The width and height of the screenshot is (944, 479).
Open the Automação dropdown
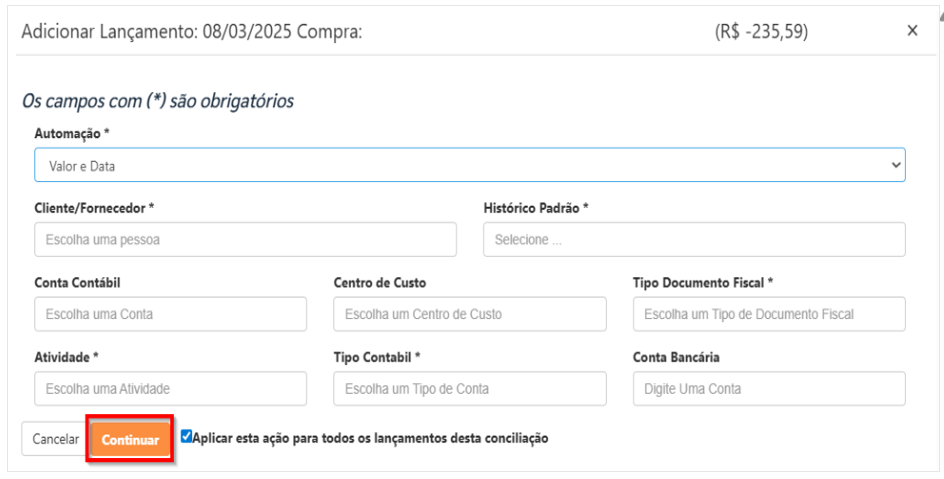(468, 165)
